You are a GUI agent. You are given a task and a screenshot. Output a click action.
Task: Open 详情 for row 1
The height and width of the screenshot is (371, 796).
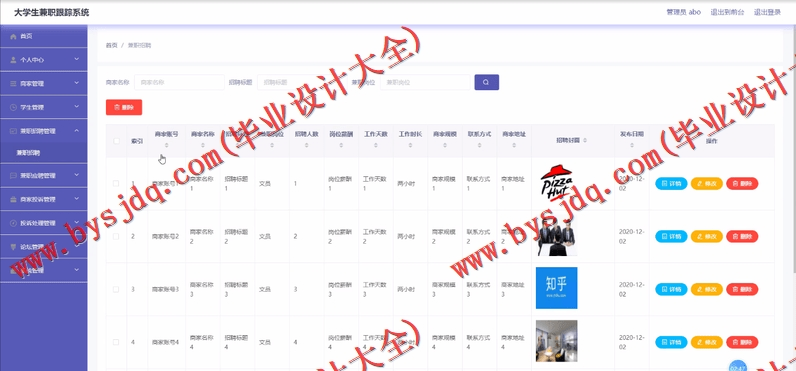coord(671,184)
